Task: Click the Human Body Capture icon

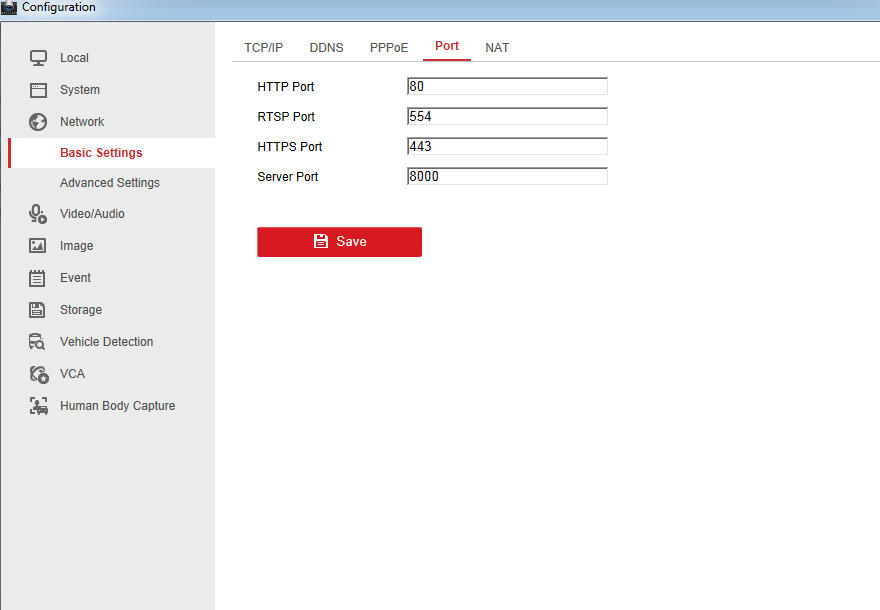Action: point(38,406)
